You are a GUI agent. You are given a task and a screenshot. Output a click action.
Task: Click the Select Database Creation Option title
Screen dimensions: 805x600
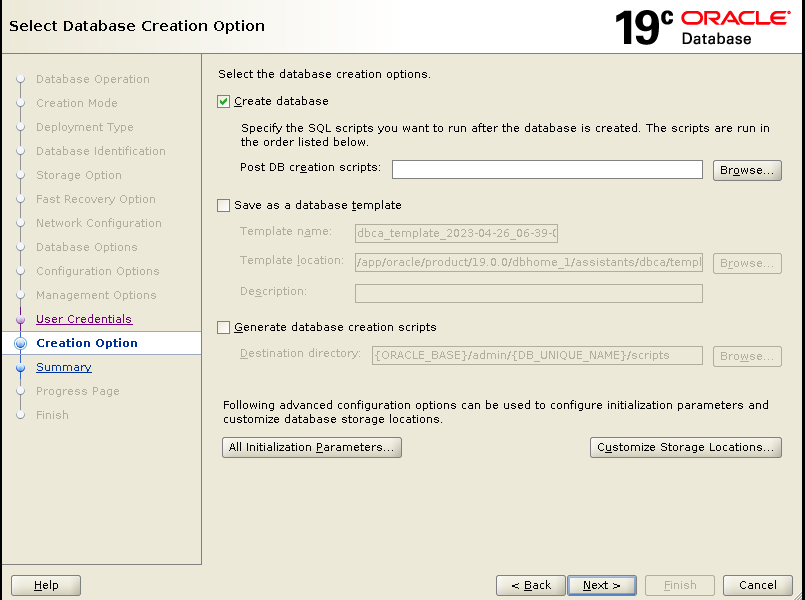[x=137, y=26]
